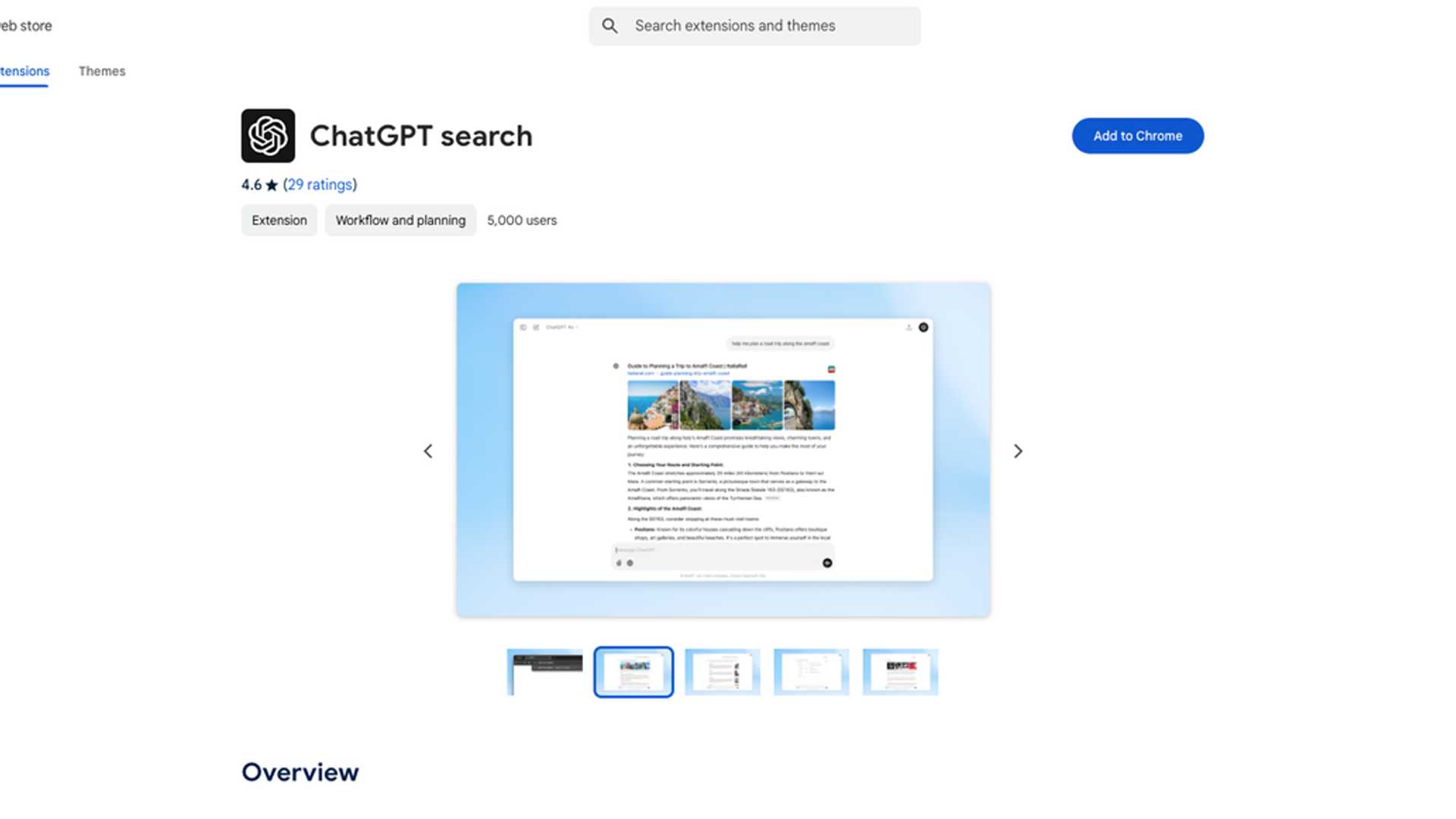Viewport: 1456px width, 819px height.
Task: Collapse back to previous screenshot with back arrow
Action: (x=428, y=451)
